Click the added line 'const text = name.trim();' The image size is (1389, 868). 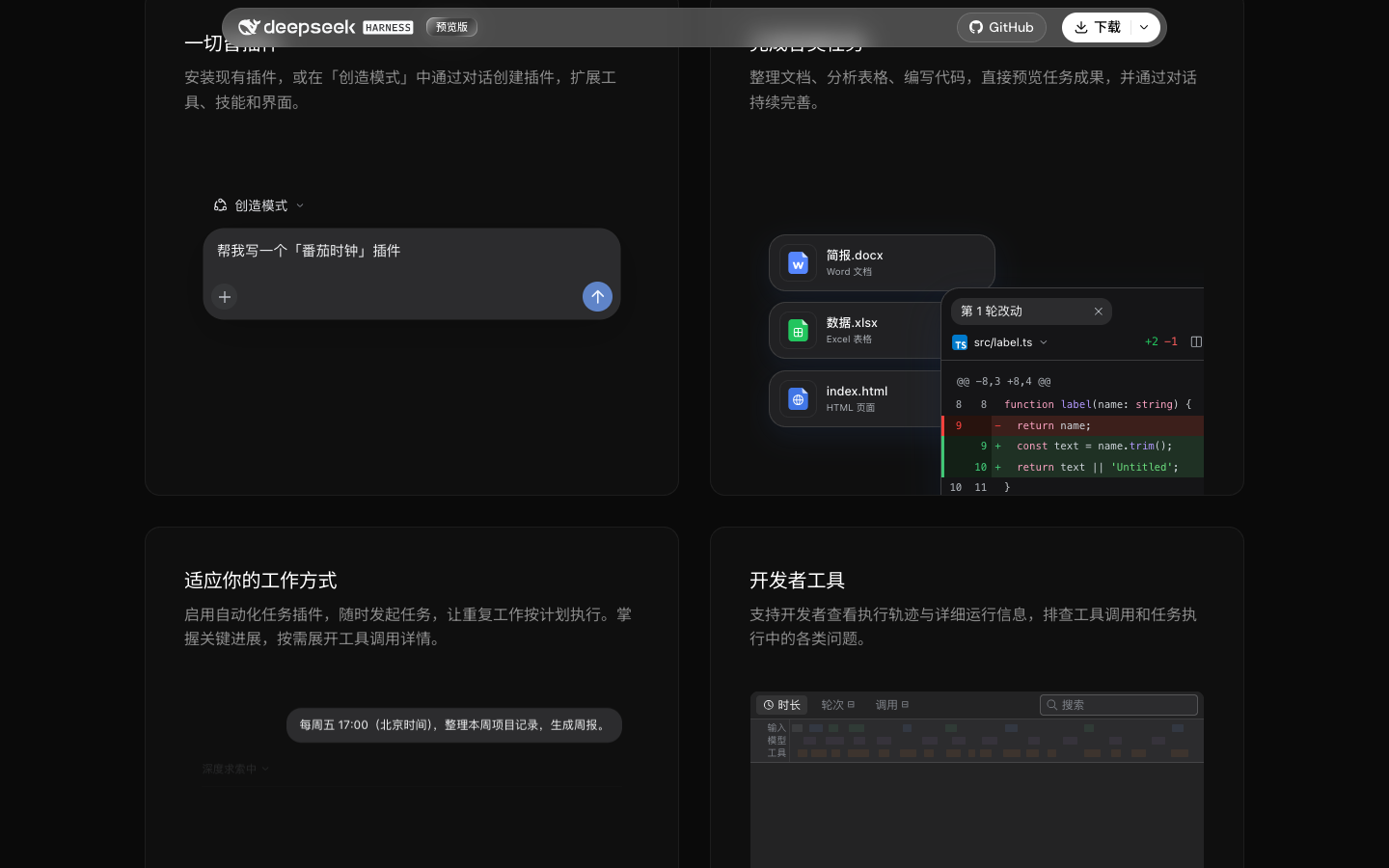[x=1073, y=446]
